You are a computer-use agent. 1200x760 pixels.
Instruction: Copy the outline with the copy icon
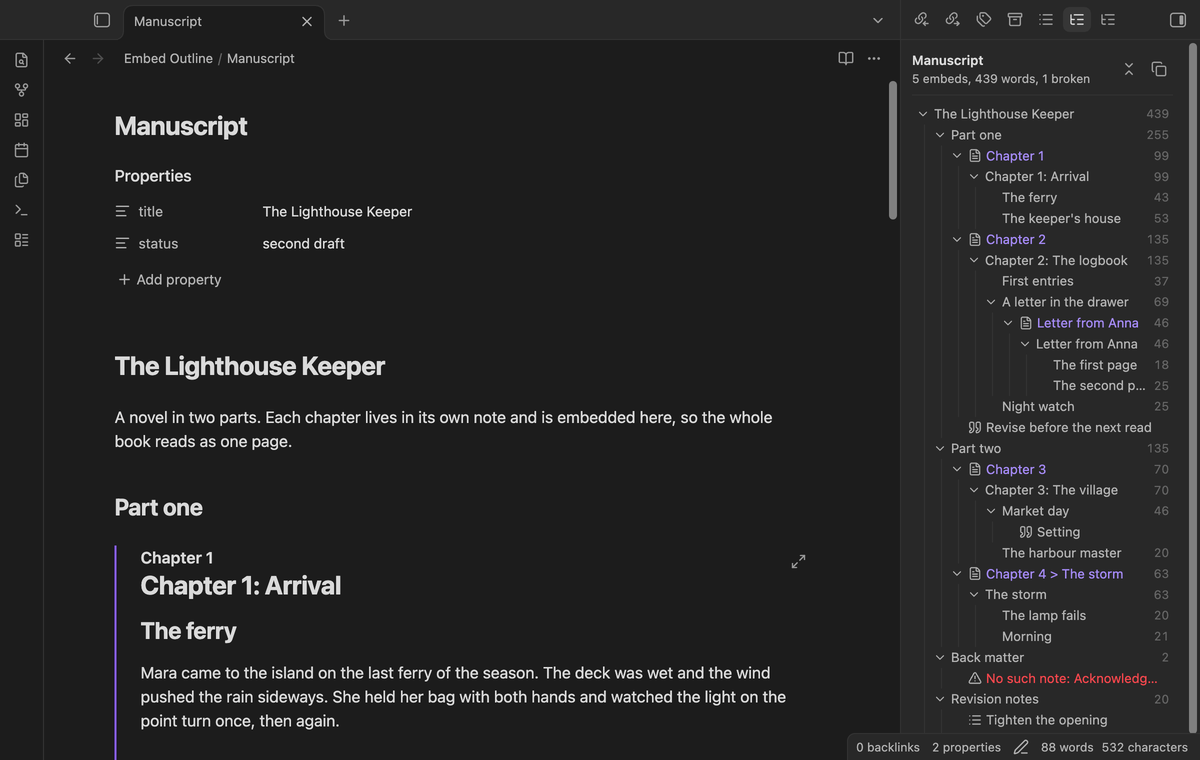(1159, 69)
